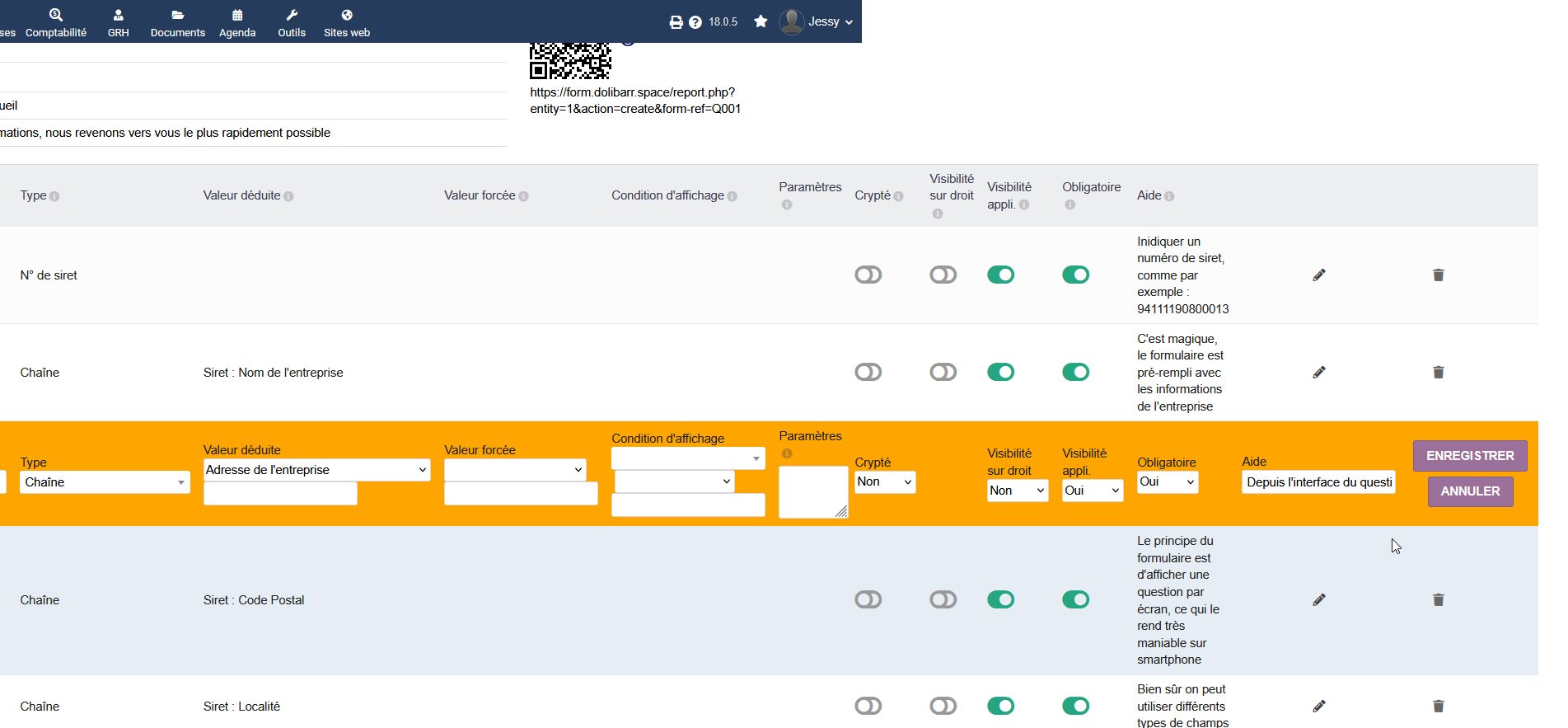The image size is (1568, 728).
Task: Open the Jessy user menu
Action: [817, 21]
